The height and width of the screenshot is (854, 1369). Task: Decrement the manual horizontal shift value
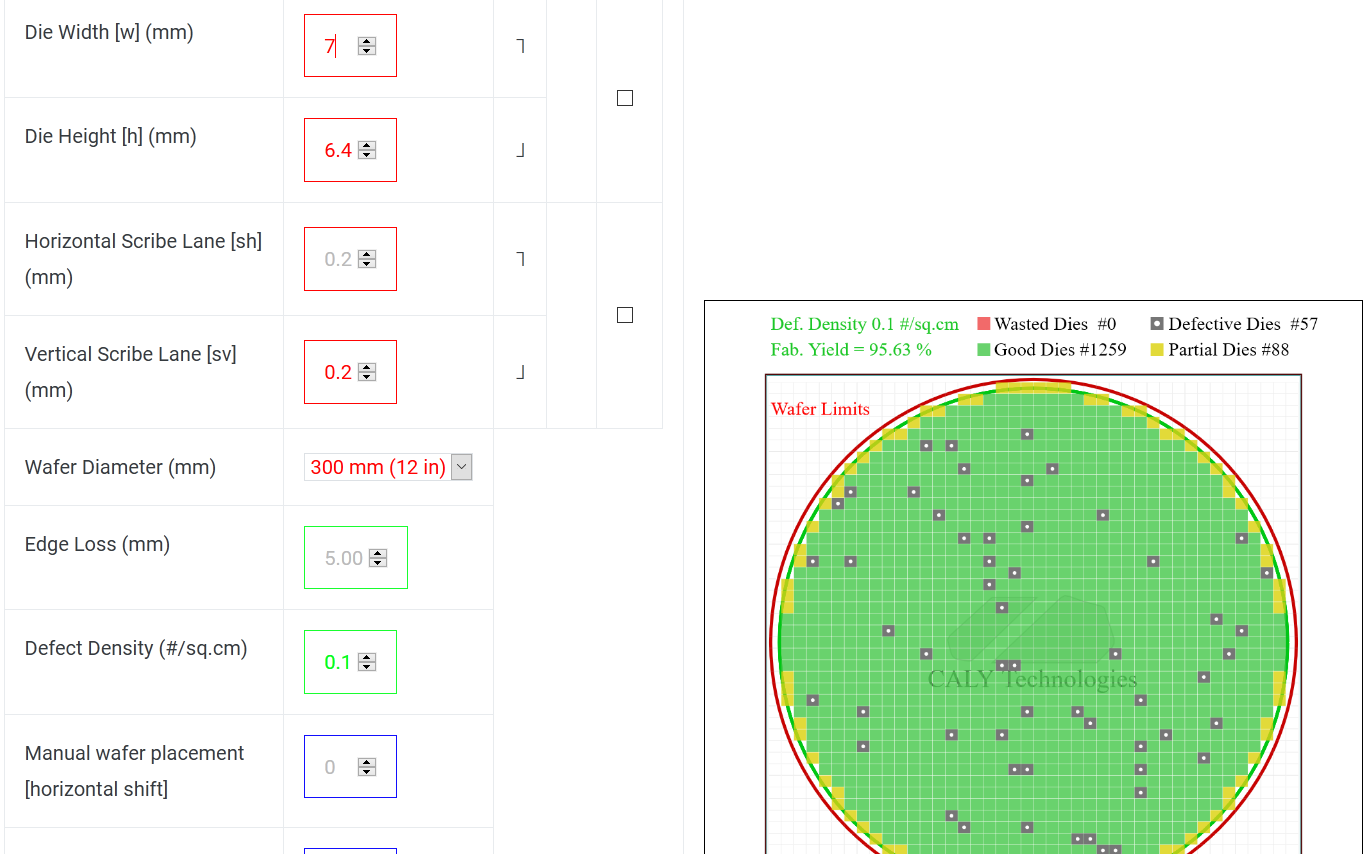point(367,771)
